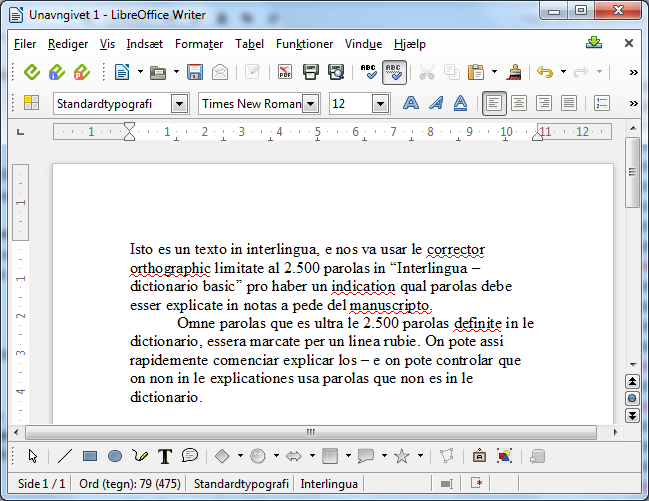The image size is (649, 501).
Task: Open the Hjælp menu
Action: 409,44
